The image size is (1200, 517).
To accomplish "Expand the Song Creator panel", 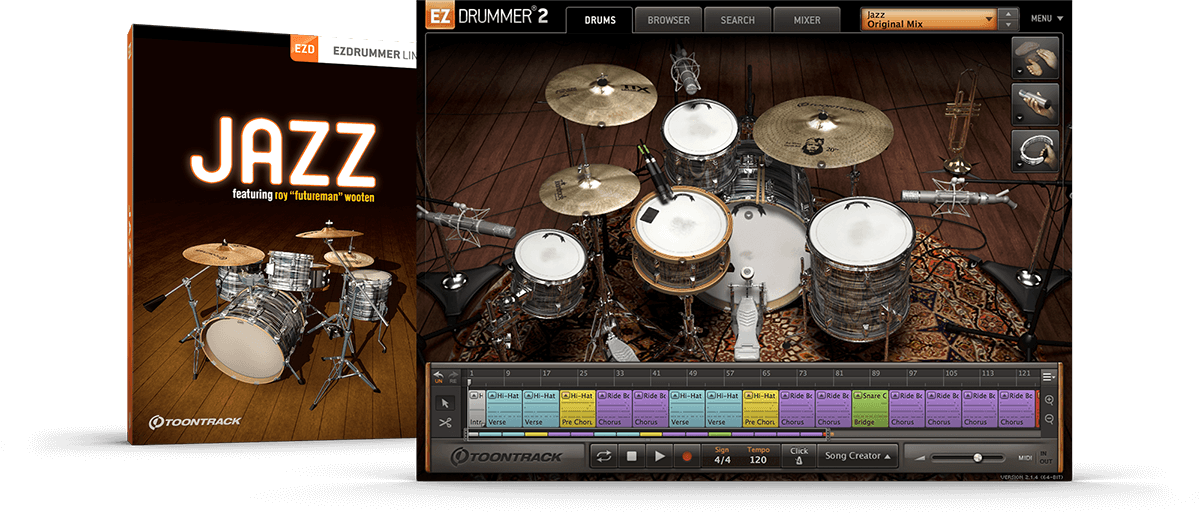I will point(858,456).
